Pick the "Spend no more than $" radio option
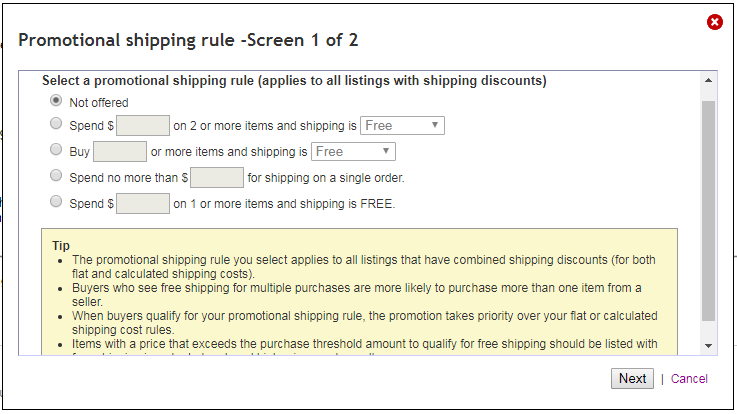 point(56,175)
